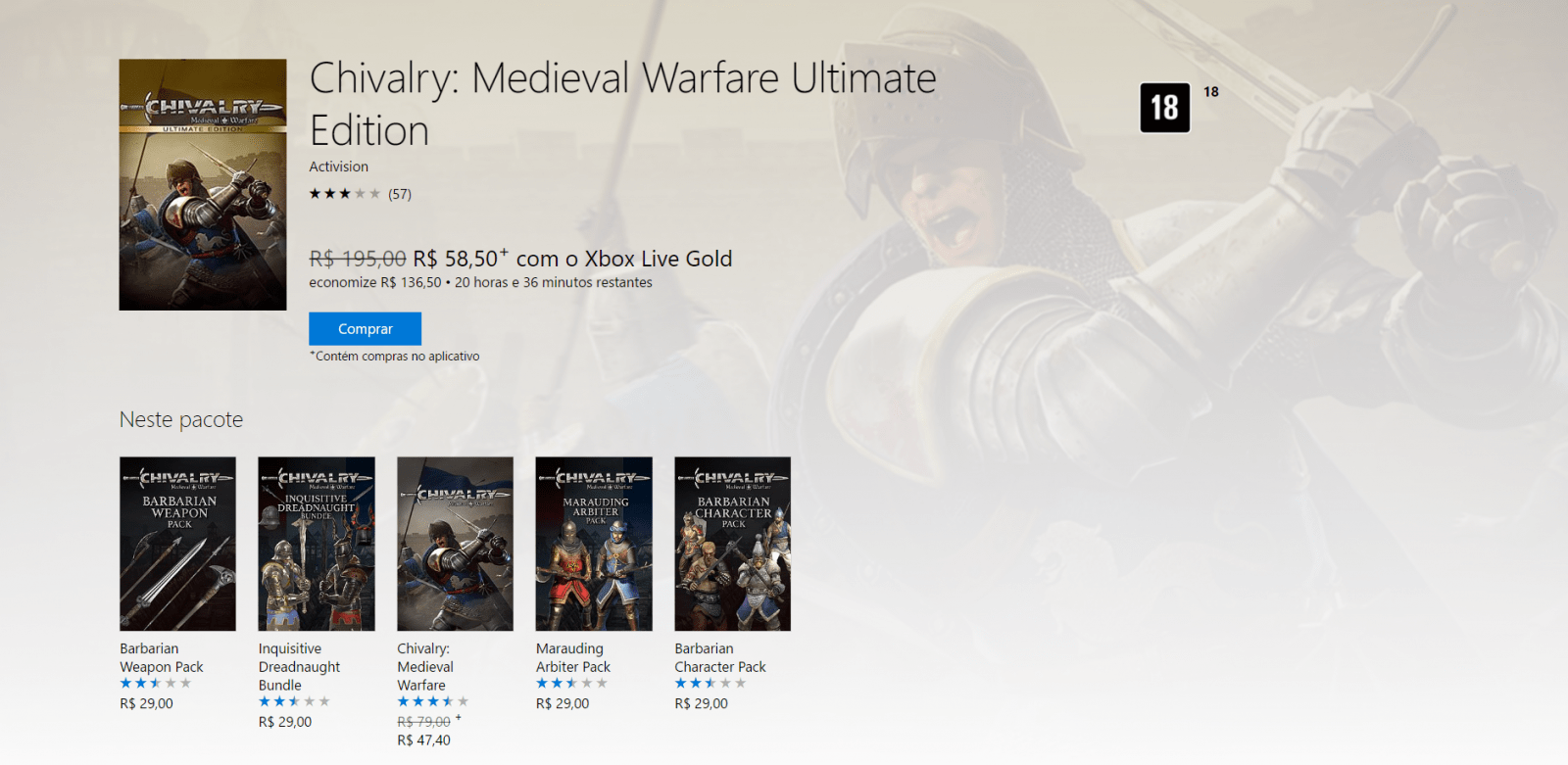This screenshot has height=765, width=1568.
Task: Open Chivalry: Medieval Warfare cover thumbnail
Action: point(455,544)
